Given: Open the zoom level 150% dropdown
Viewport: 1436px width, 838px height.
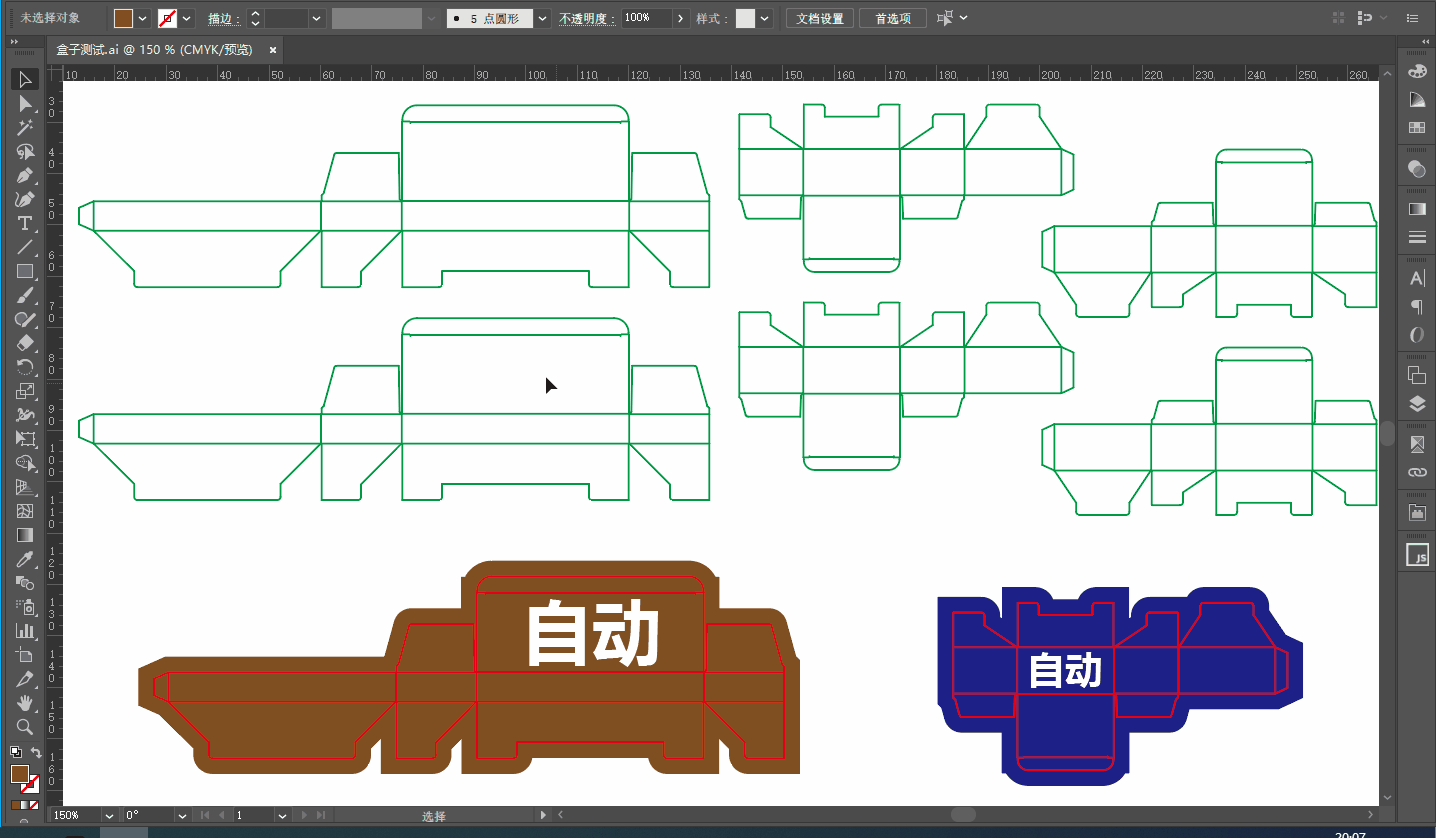Looking at the screenshot, I should pyautogui.click(x=108, y=816).
